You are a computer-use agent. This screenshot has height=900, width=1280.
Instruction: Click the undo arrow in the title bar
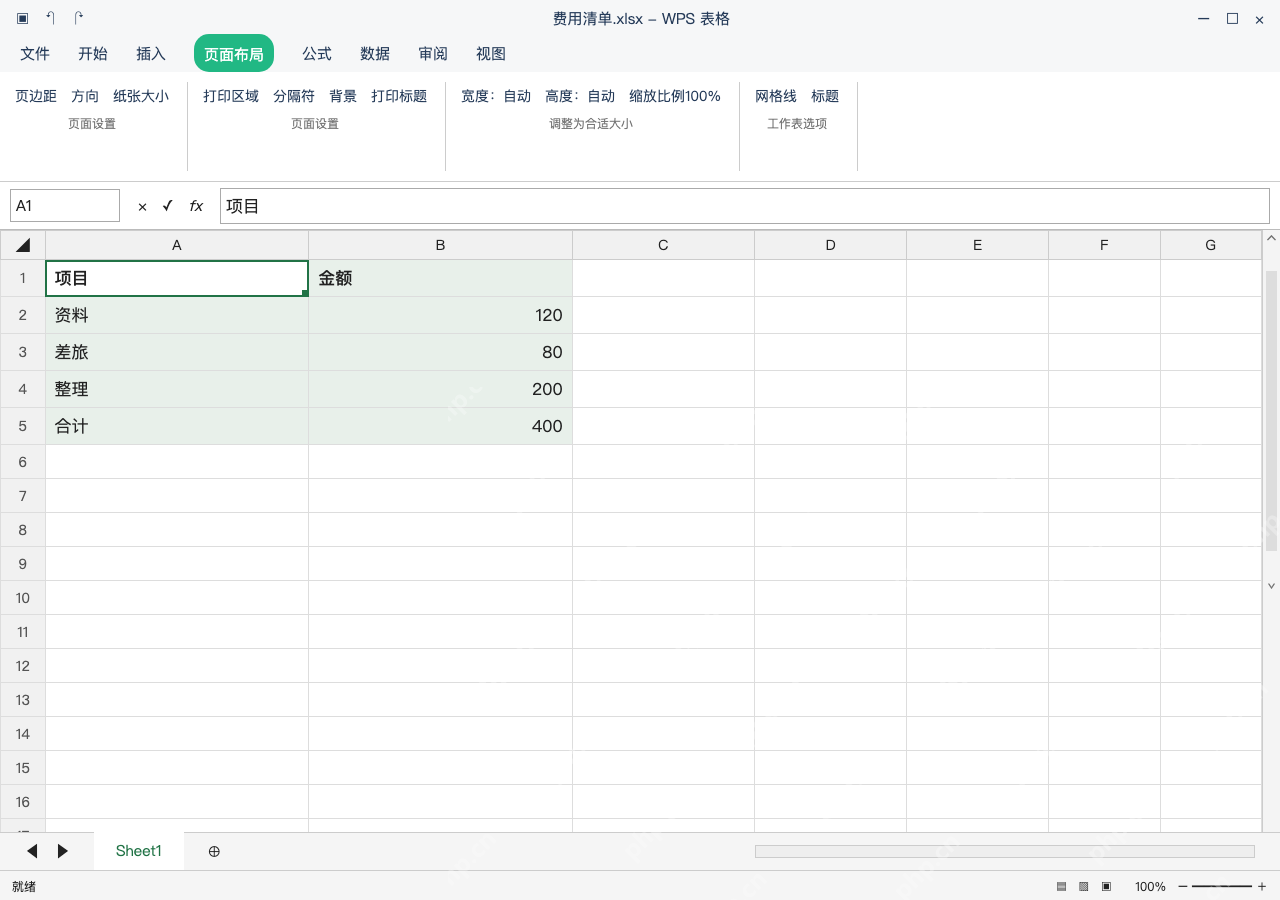click(51, 18)
